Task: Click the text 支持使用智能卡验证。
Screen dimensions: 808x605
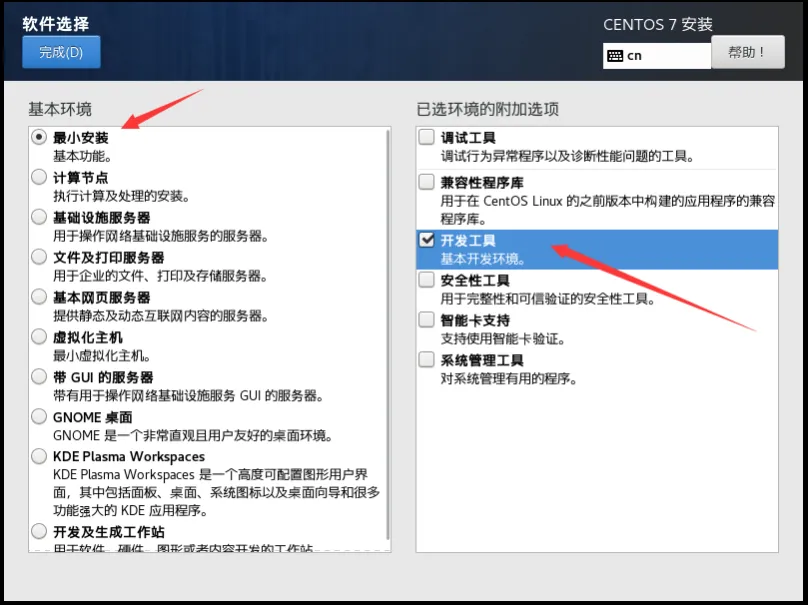Action: 503,339
